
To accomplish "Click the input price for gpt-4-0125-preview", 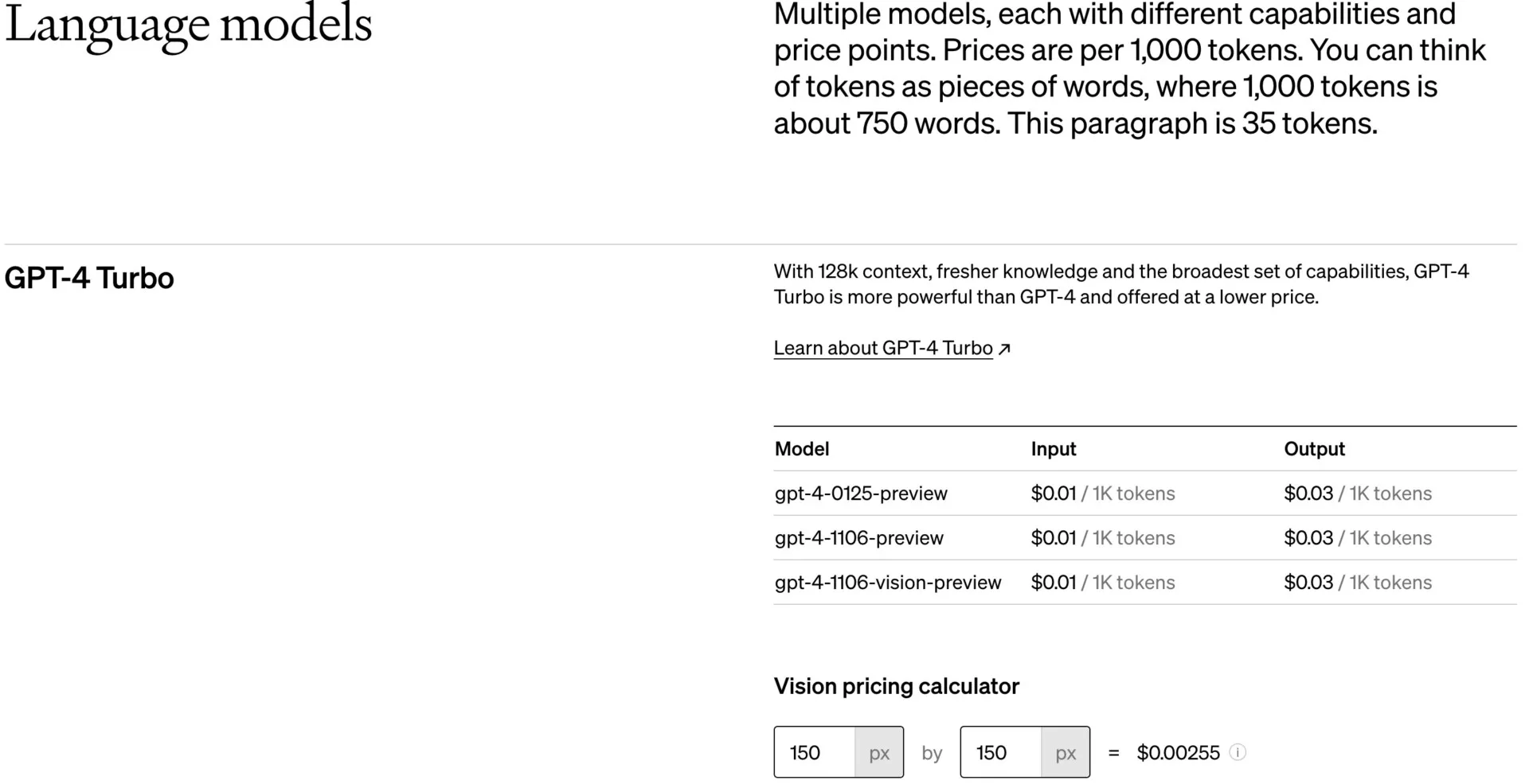I will pyautogui.click(x=1053, y=493).
